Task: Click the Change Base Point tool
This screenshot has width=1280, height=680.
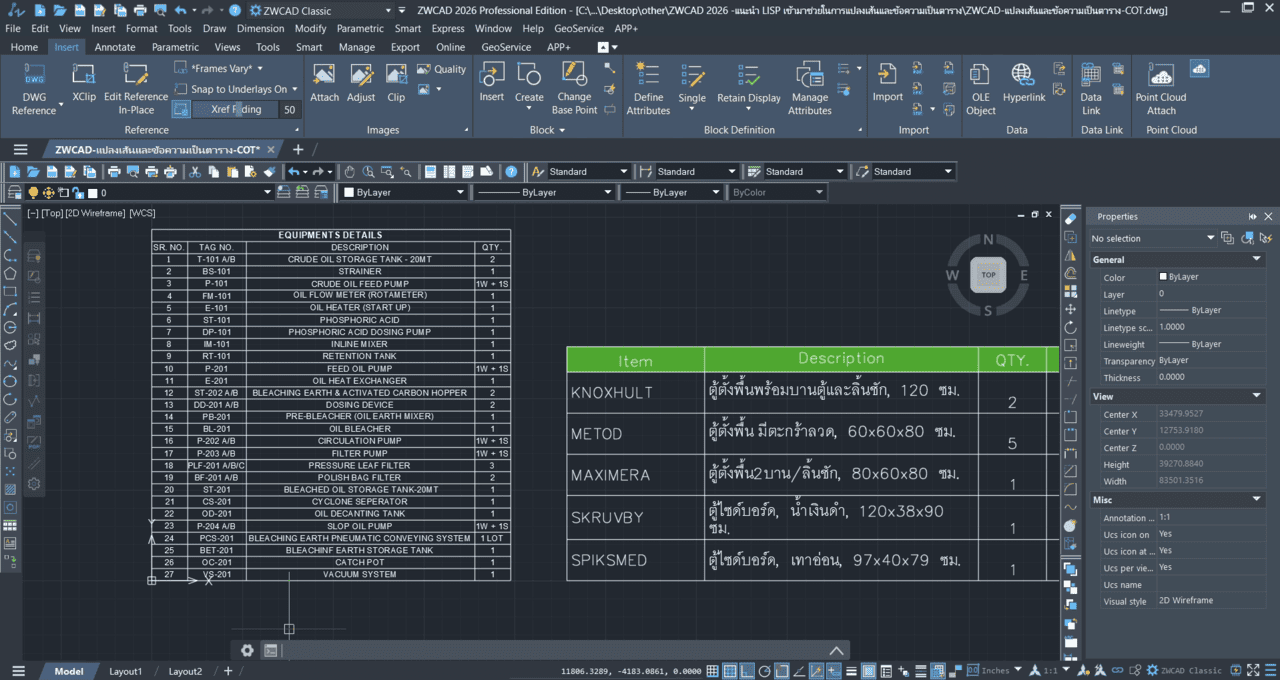Action: [x=574, y=76]
